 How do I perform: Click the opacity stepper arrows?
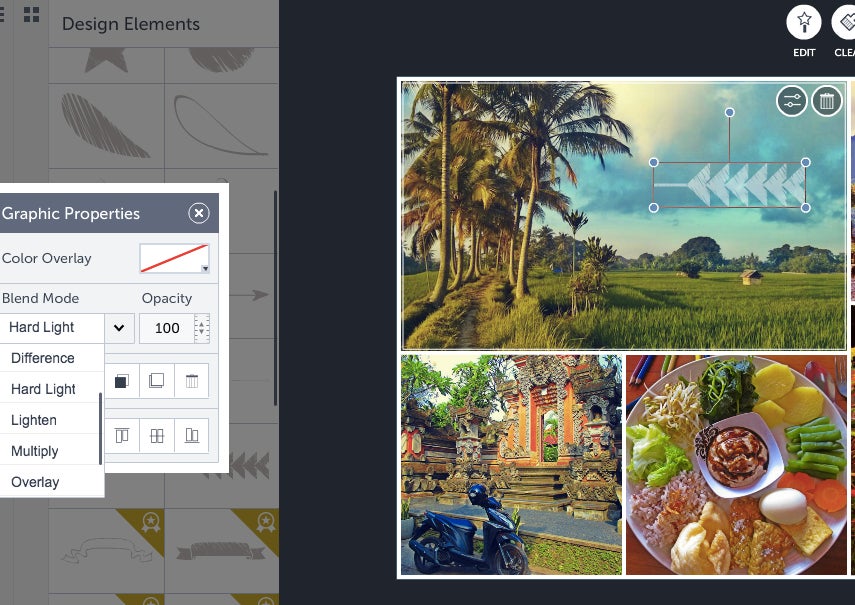coord(202,328)
